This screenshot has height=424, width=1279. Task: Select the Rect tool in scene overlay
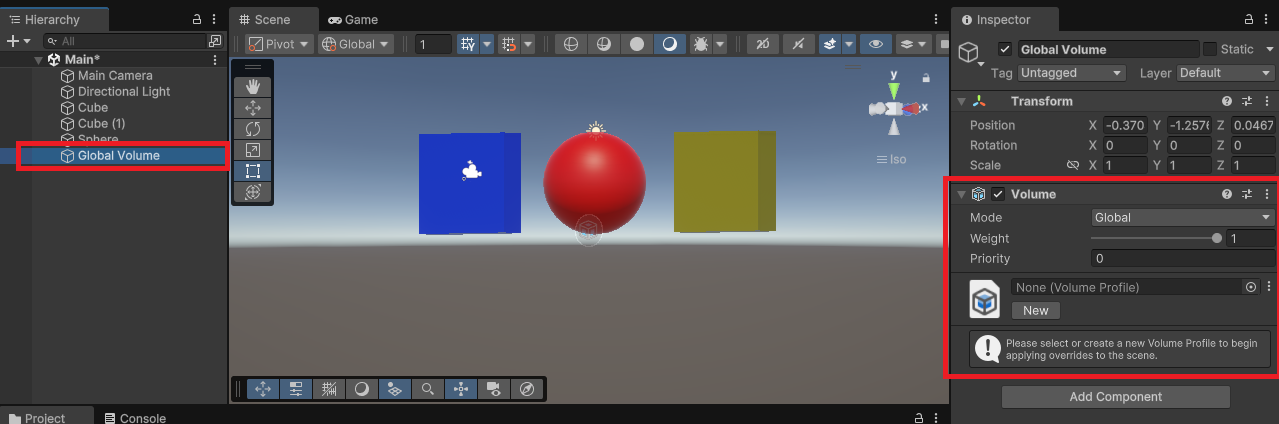point(252,170)
